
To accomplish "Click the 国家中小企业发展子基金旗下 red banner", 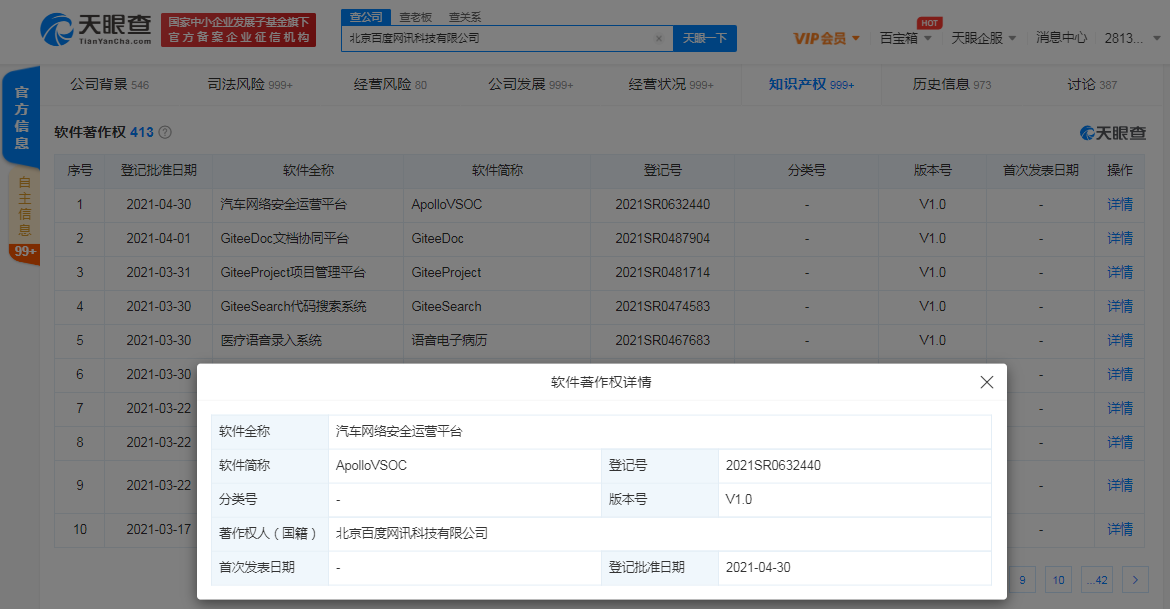I will 239,30.
